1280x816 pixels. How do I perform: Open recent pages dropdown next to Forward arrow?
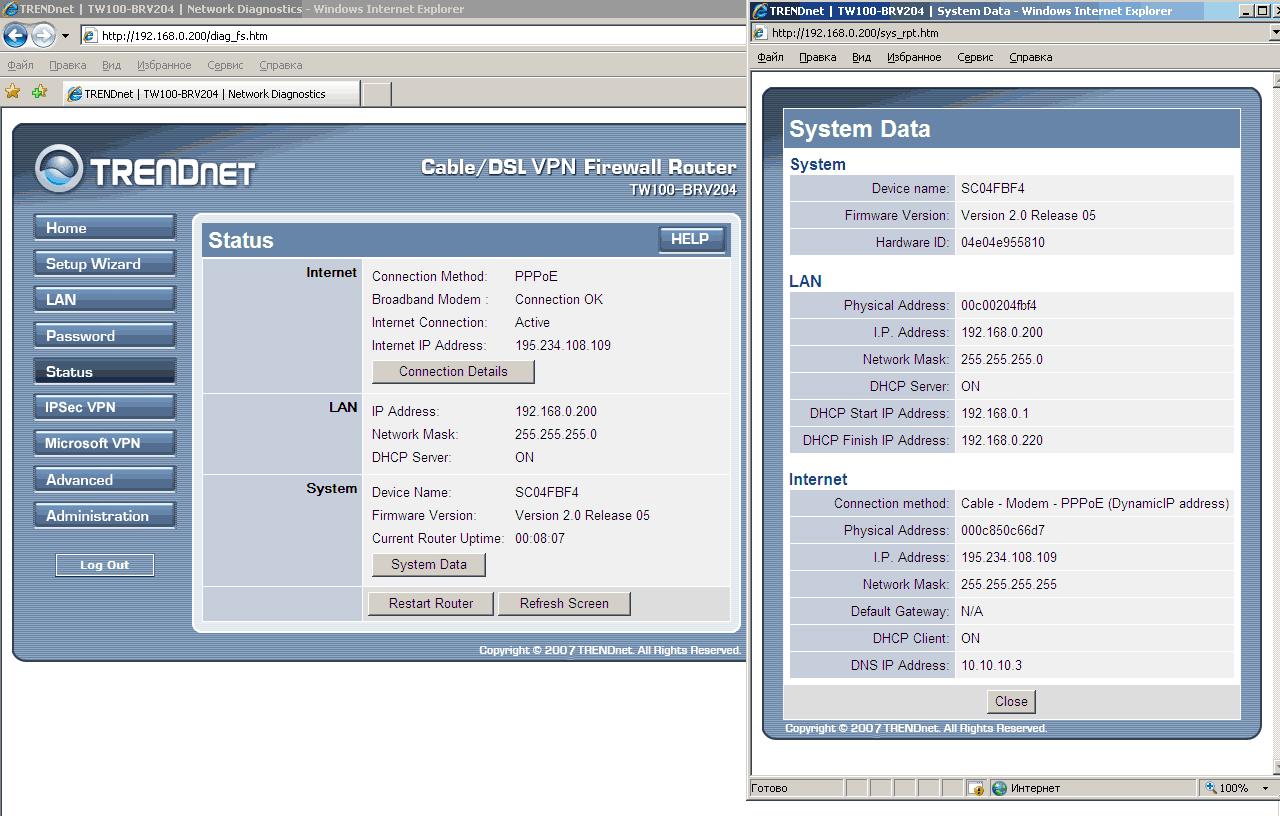[65, 36]
